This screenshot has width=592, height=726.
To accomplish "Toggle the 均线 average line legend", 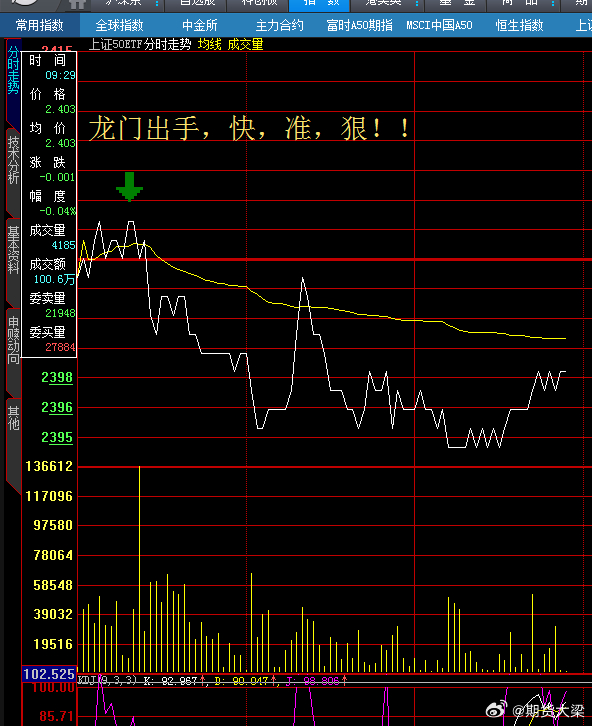I will [x=209, y=45].
